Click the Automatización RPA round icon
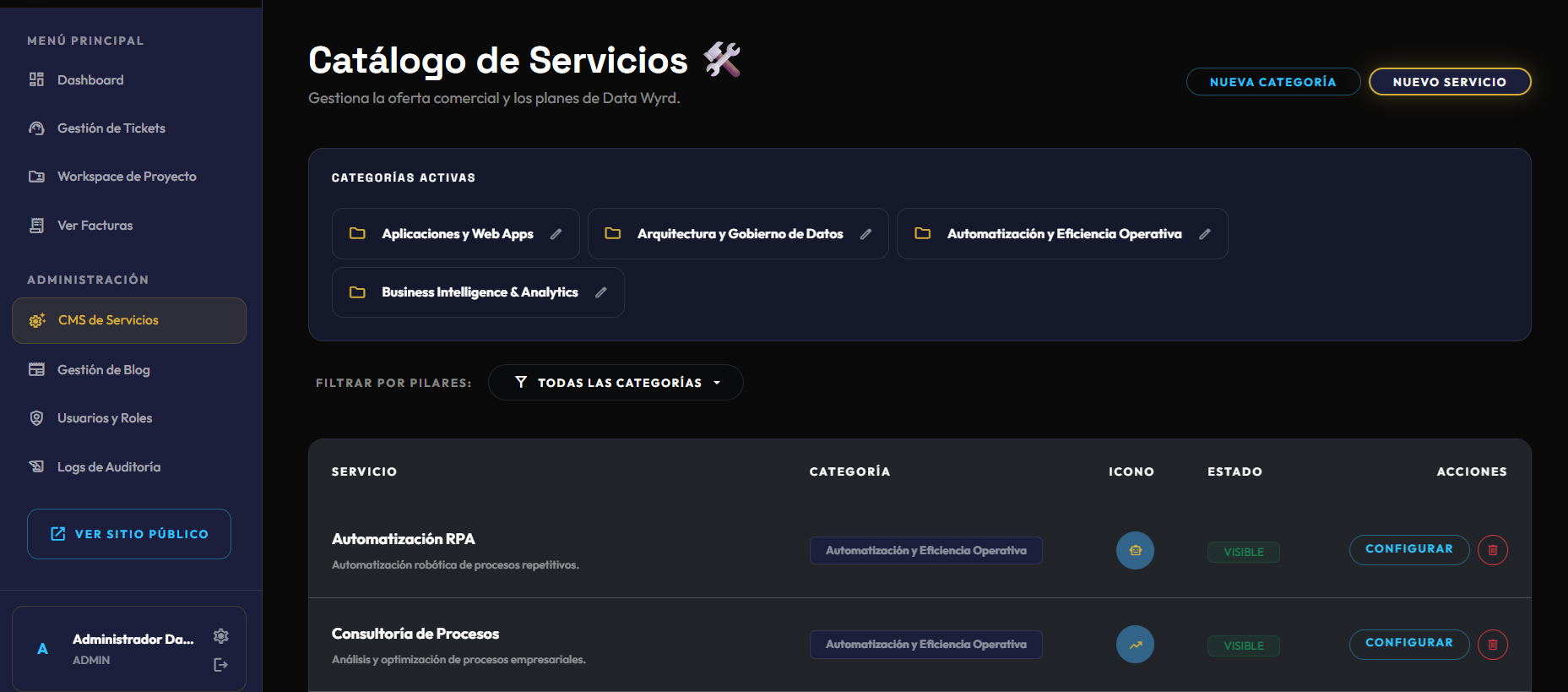The width and height of the screenshot is (1568, 692). 1135,550
